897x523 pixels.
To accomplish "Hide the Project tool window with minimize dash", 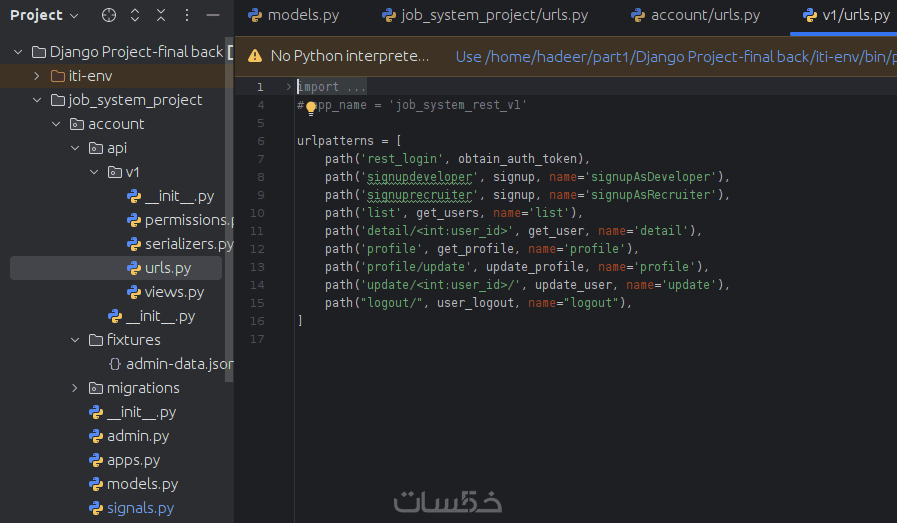I will point(213,15).
